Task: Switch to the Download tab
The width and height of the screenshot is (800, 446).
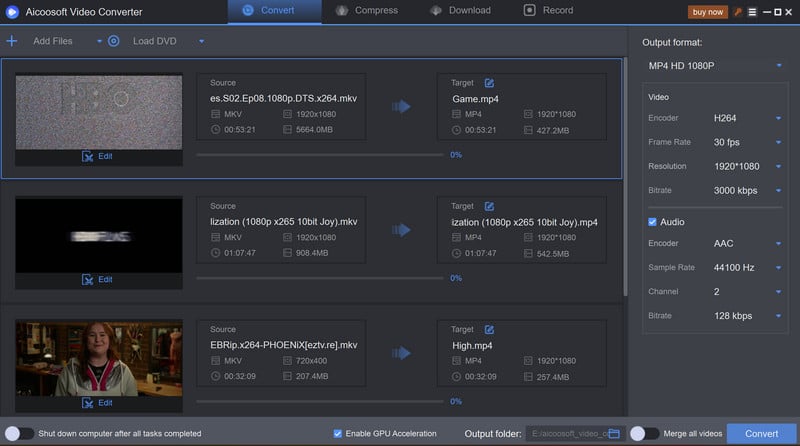Action: coord(461,11)
